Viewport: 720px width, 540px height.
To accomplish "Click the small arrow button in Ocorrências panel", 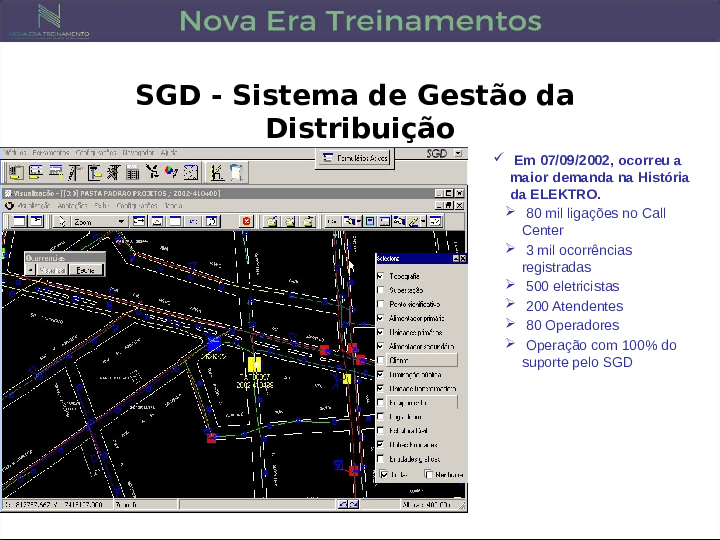I will [x=30, y=270].
